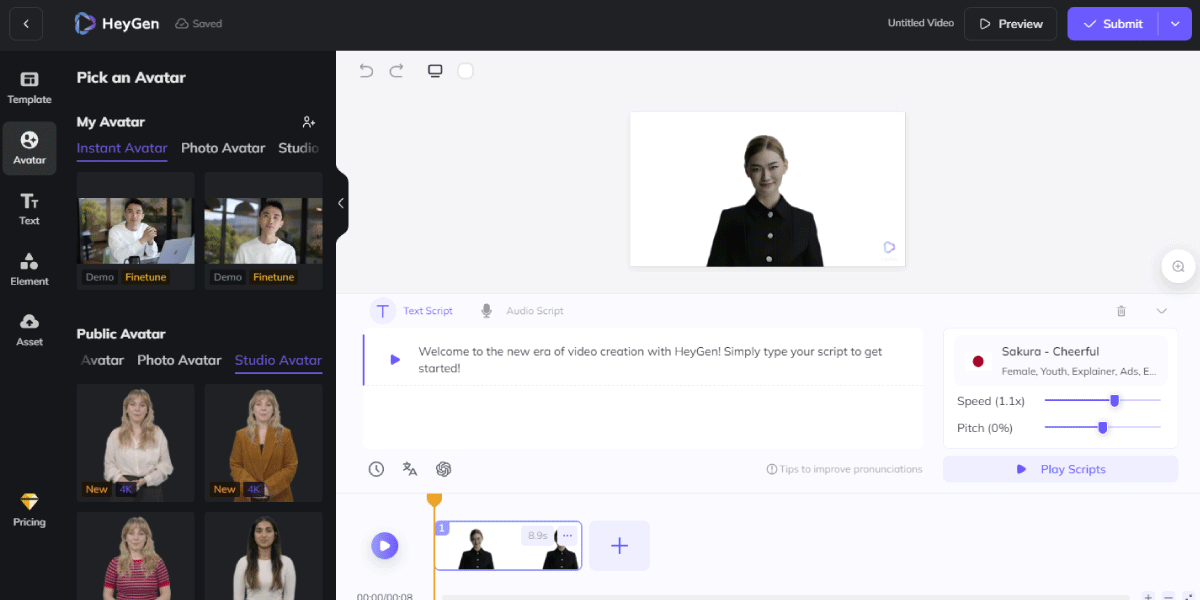1200x600 pixels.
Task: Add a new avatar in My Avatar
Action: pyautogui.click(x=309, y=122)
